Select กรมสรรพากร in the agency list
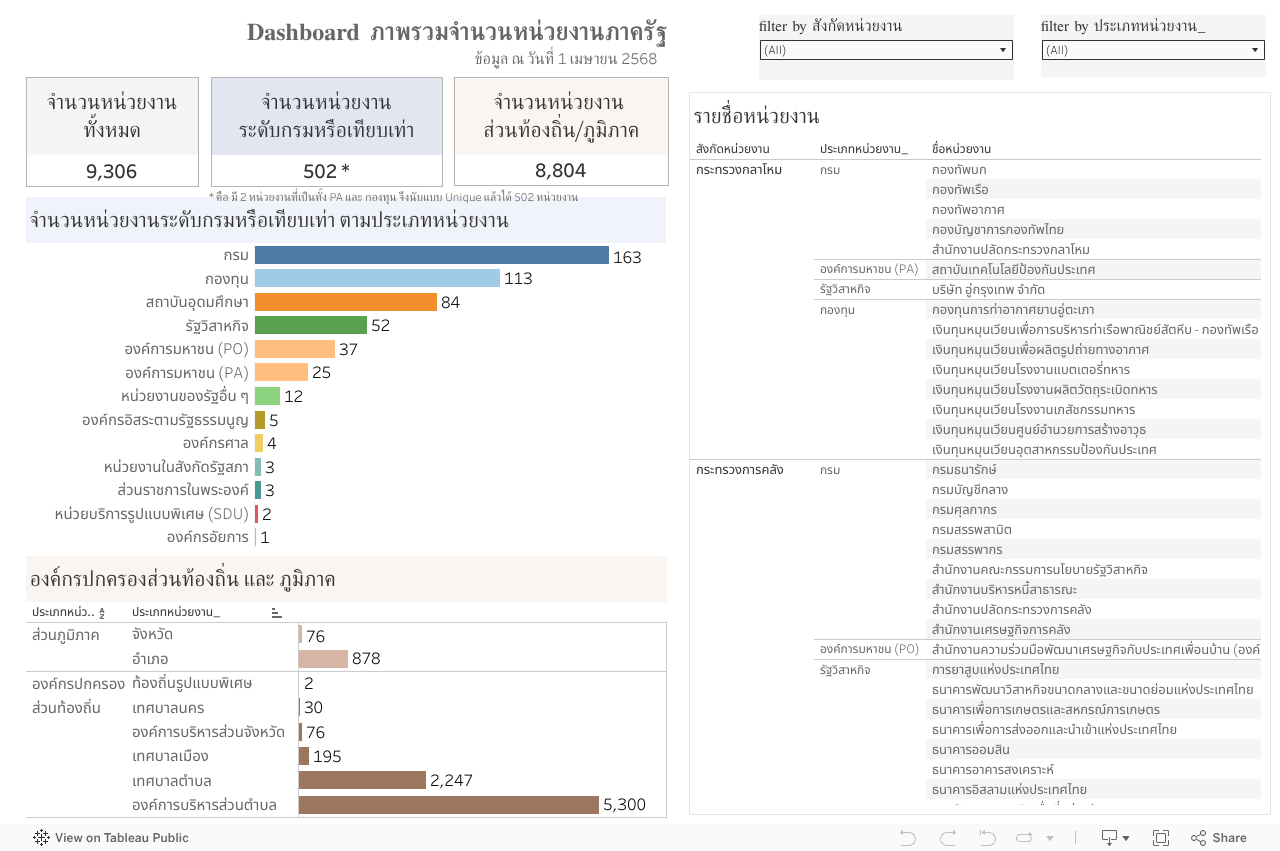Image resolution: width=1280 pixels, height=851 pixels. coord(966,550)
